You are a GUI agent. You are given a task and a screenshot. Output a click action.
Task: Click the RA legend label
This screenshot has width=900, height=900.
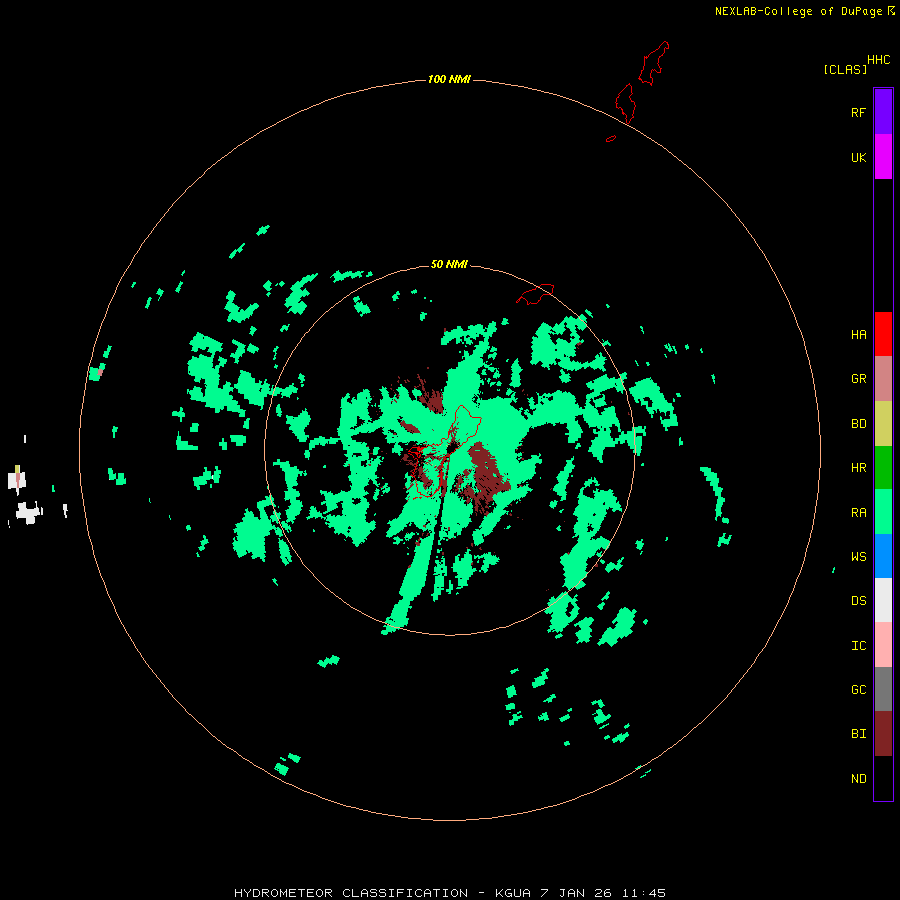pyautogui.click(x=858, y=513)
